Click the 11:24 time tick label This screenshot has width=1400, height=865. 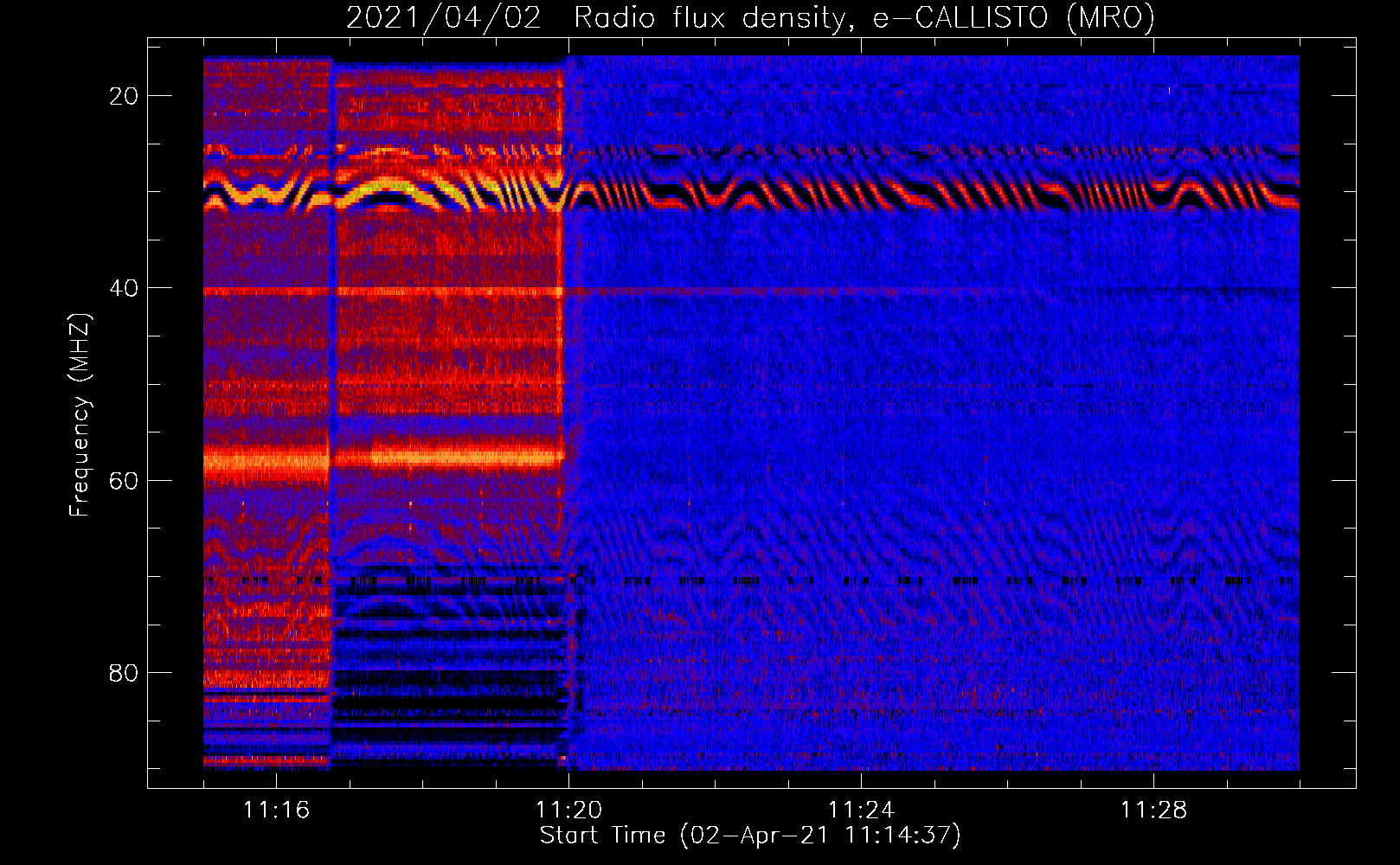(861, 810)
